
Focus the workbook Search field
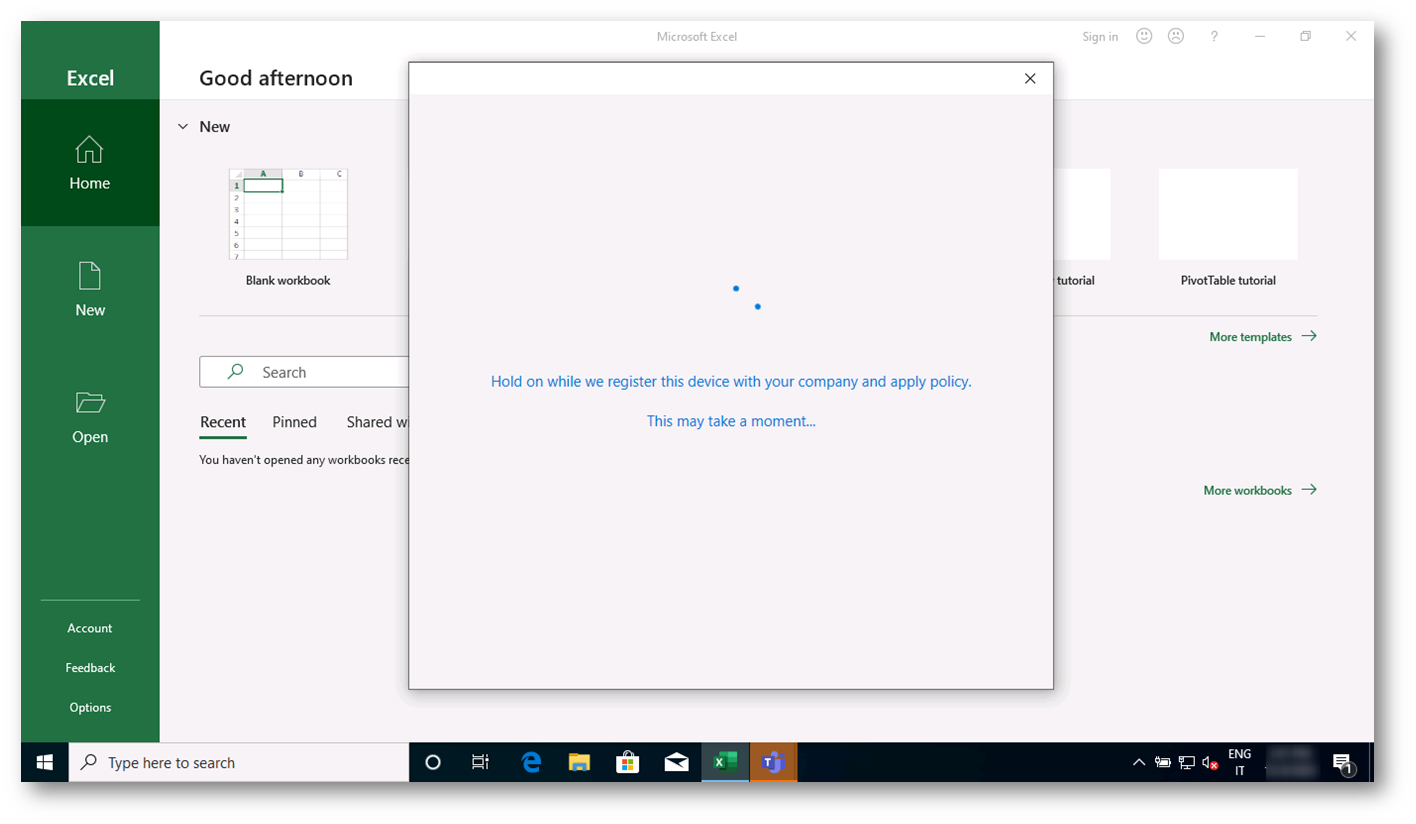[304, 372]
